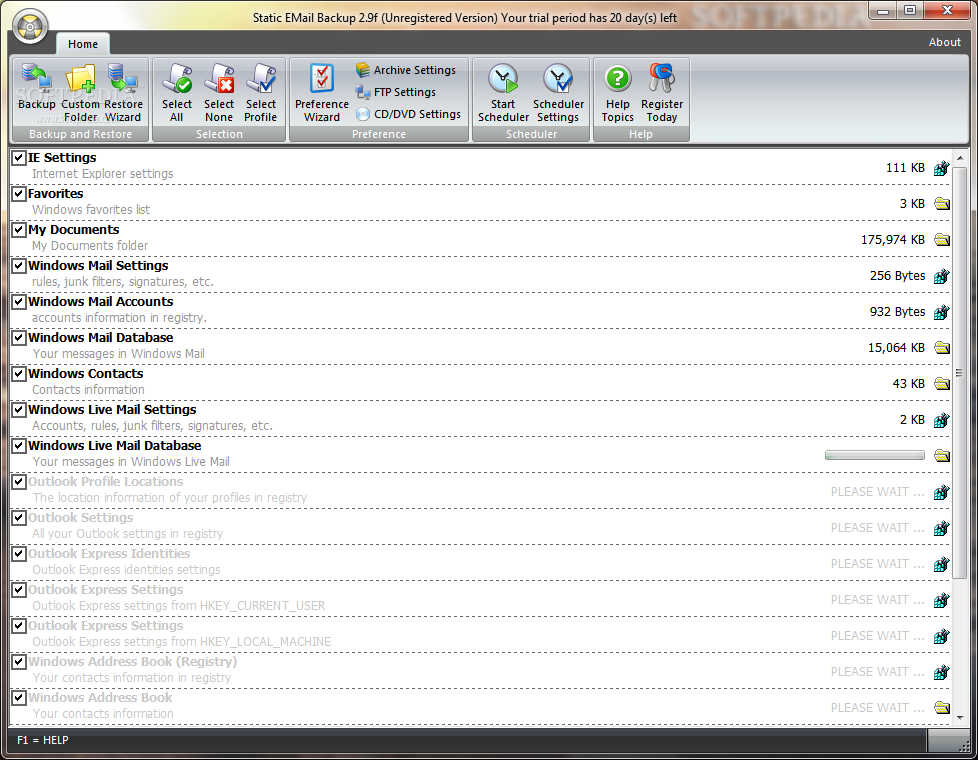Click folder icon for Windows Mail Database
This screenshot has height=760, width=978.
pyautogui.click(x=942, y=348)
